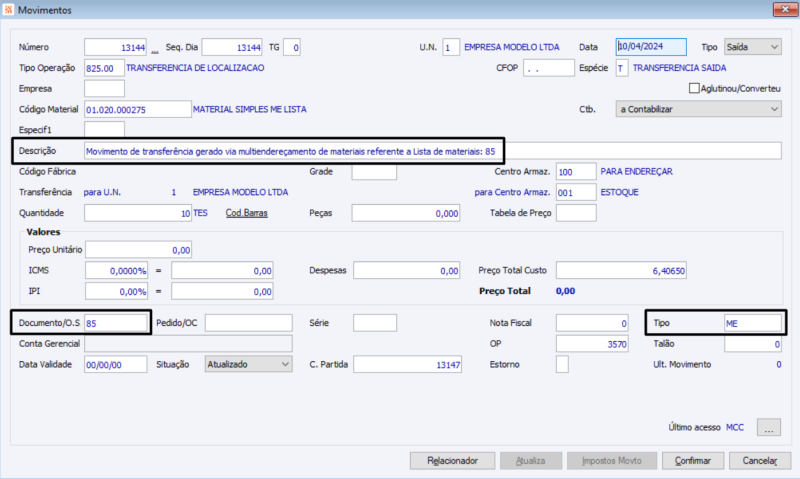800x479 pixels.
Task: Click the para Centro Armaz. field 001
Action: click(x=576, y=192)
